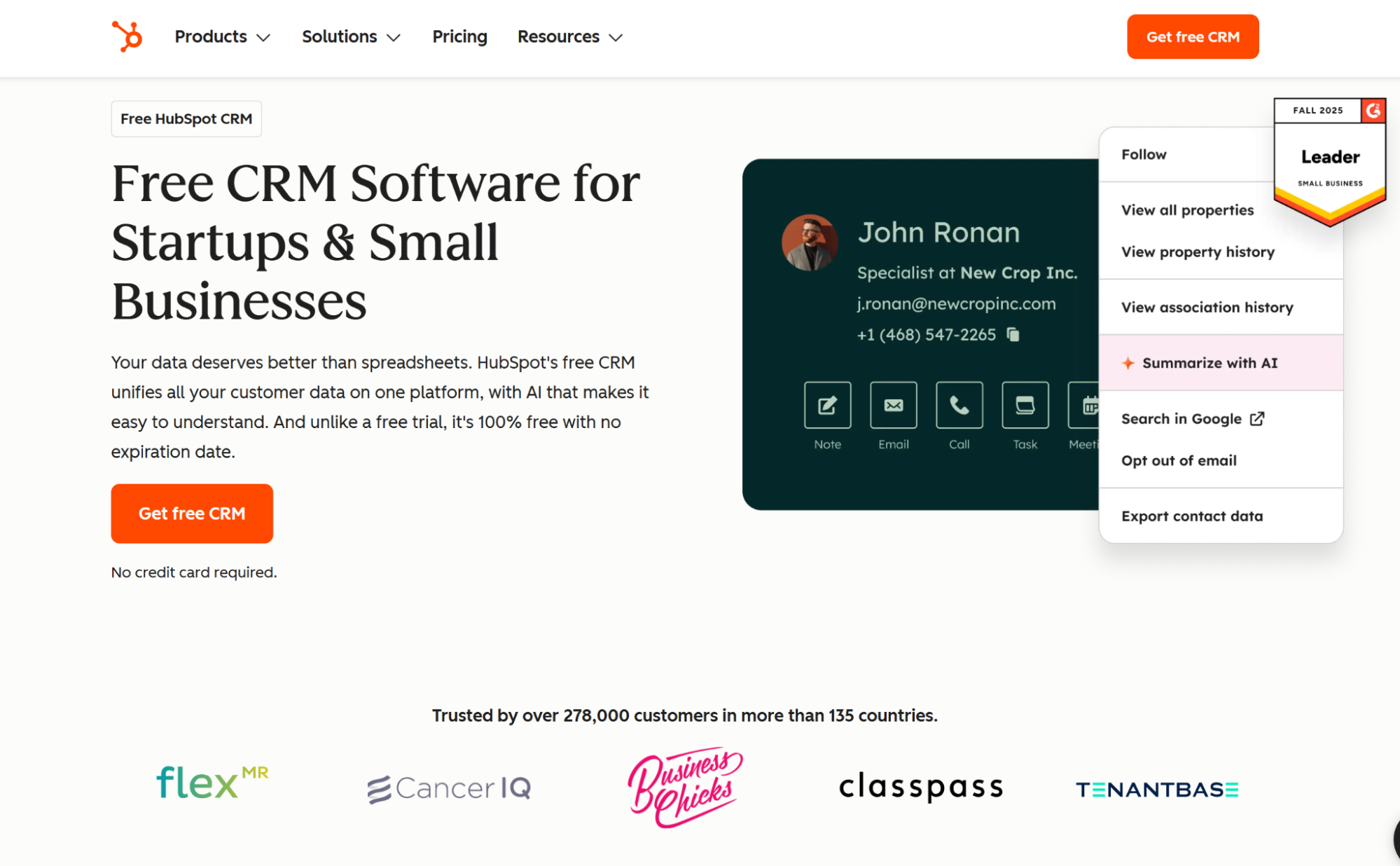Click the Task icon on contact card
This screenshot has height=866, width=1400.
pyautogui.click(x=1025, y=404)
